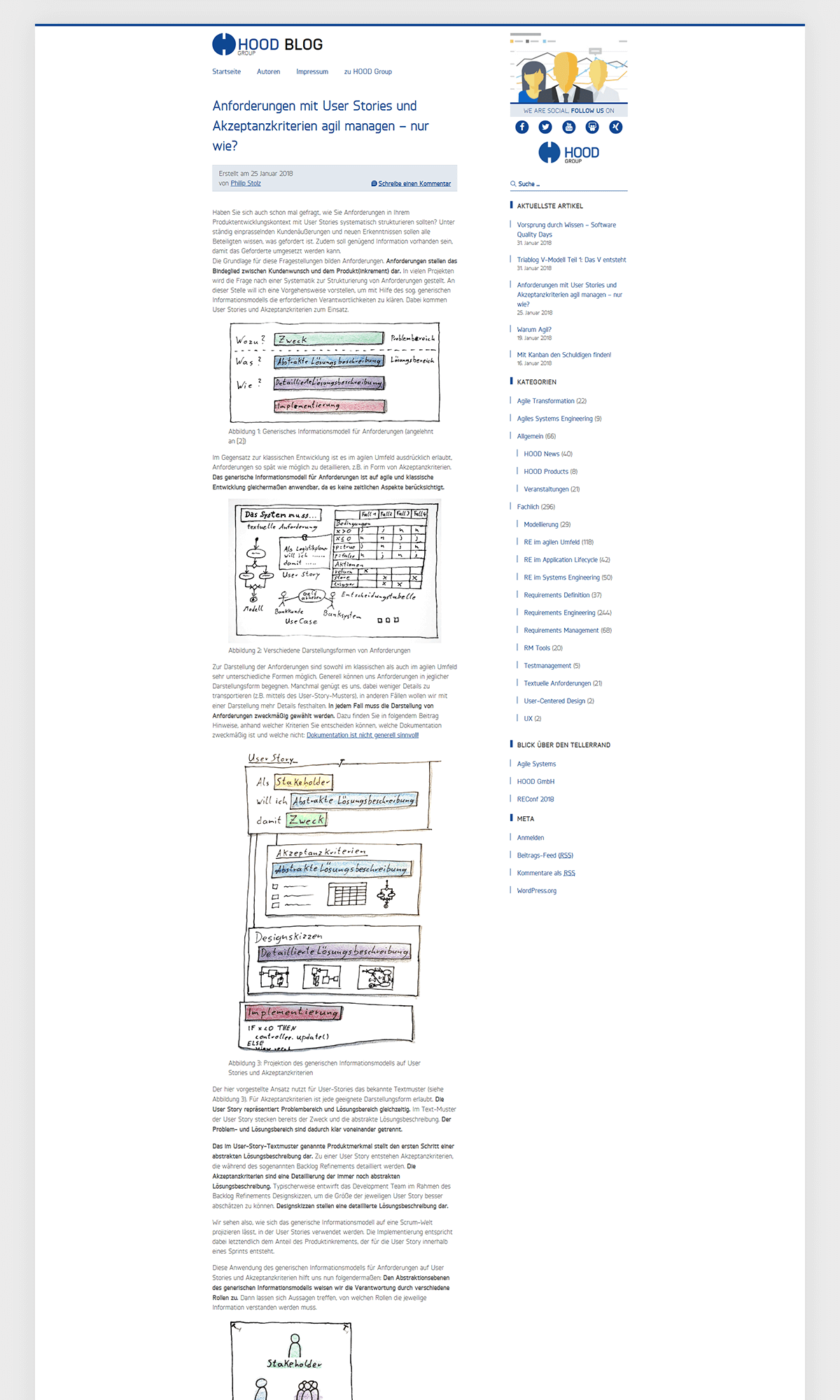Screen dimensions: 840x1400
Task: Go to Startseite in the top navigation
Action: click(x=227, y=71)
